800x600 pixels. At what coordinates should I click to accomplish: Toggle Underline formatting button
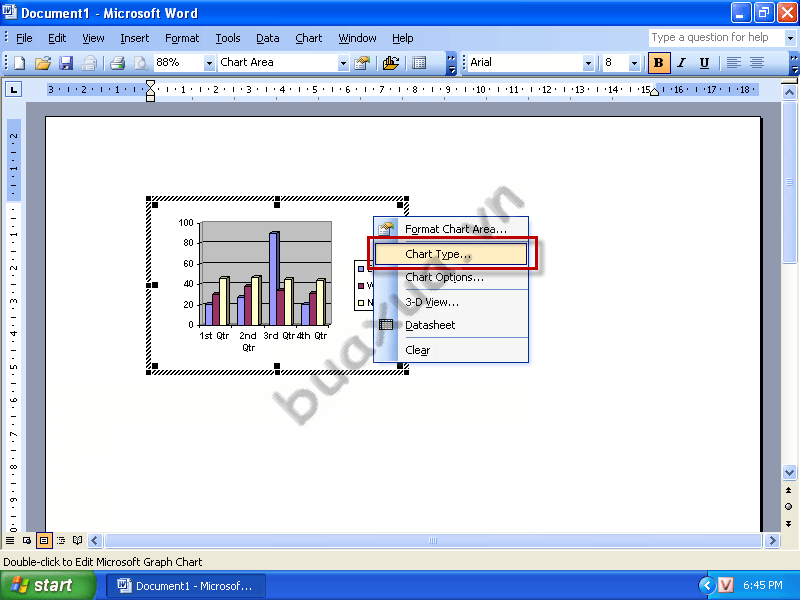tap(705, 63)
